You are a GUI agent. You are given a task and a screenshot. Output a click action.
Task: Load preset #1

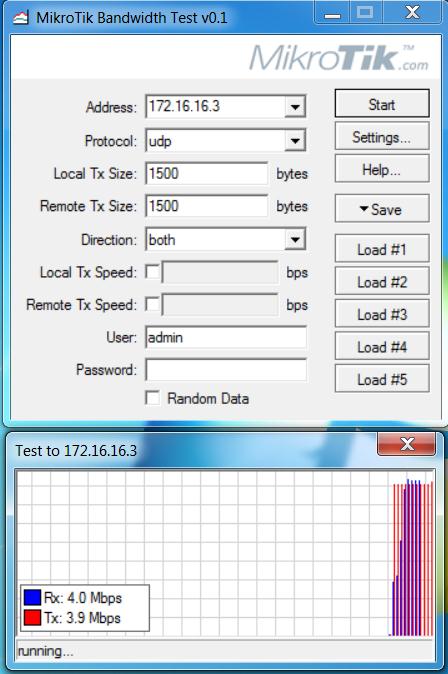pos(382,248)
